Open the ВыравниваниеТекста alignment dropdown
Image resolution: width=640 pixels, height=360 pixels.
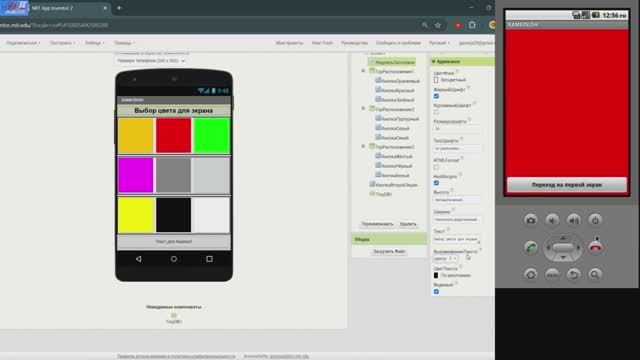click(x=445, y=259)
